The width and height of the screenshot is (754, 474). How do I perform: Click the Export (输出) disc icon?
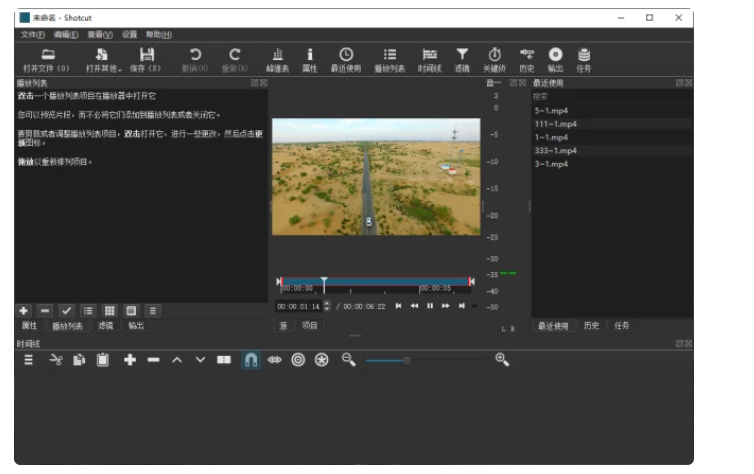(556, 55)
